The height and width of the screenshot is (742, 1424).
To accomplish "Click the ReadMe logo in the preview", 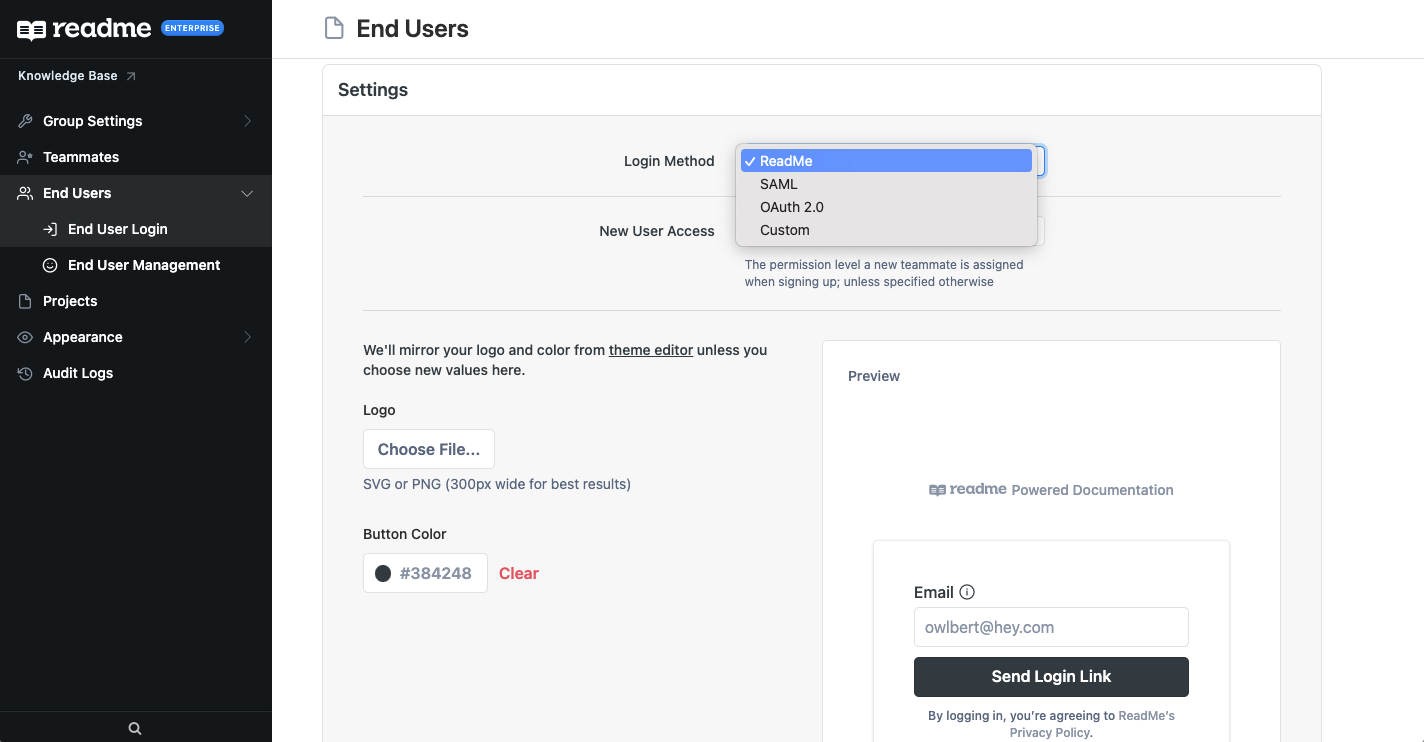I will coord(967,490).
